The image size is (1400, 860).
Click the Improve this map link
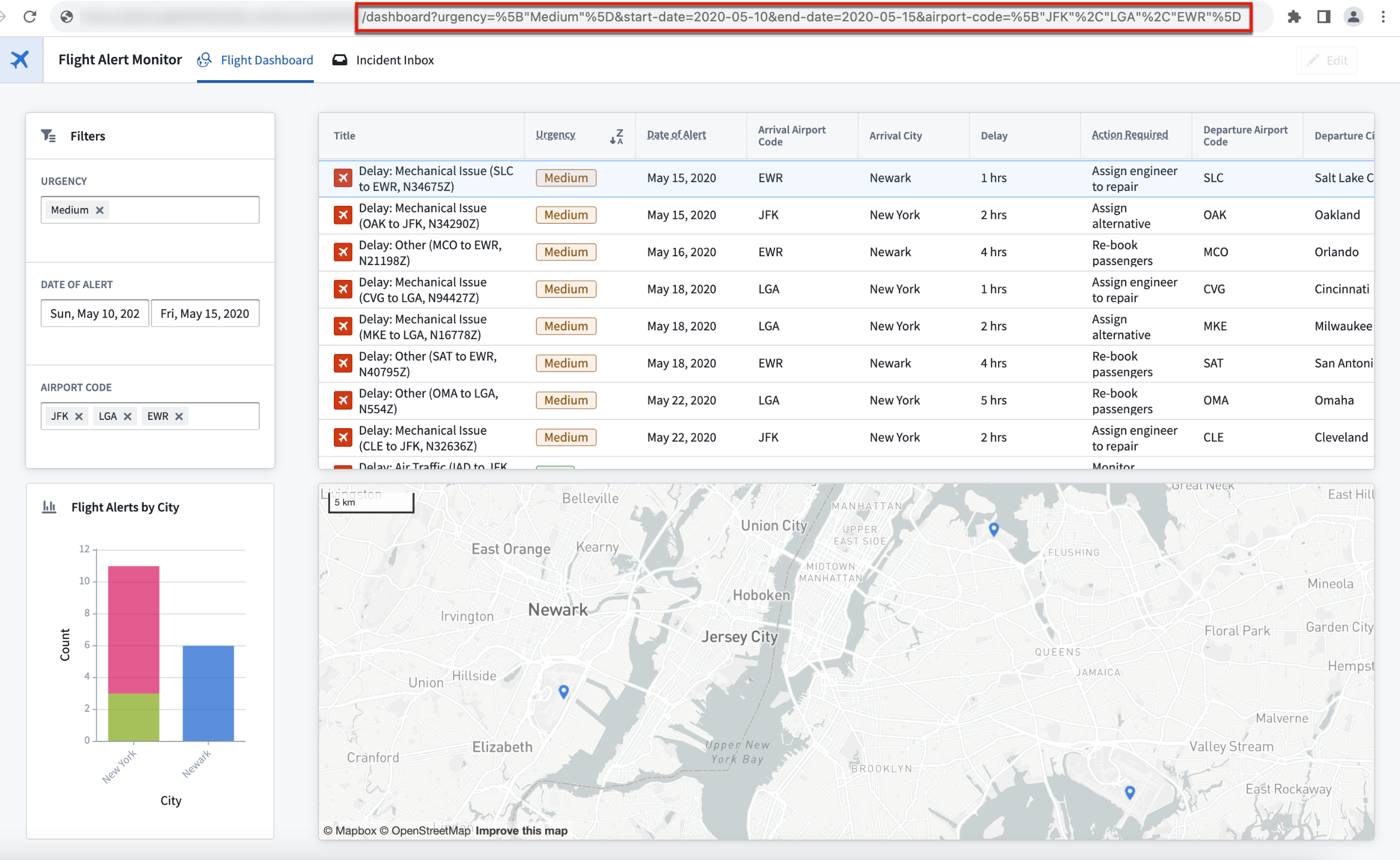pos(521,830)
